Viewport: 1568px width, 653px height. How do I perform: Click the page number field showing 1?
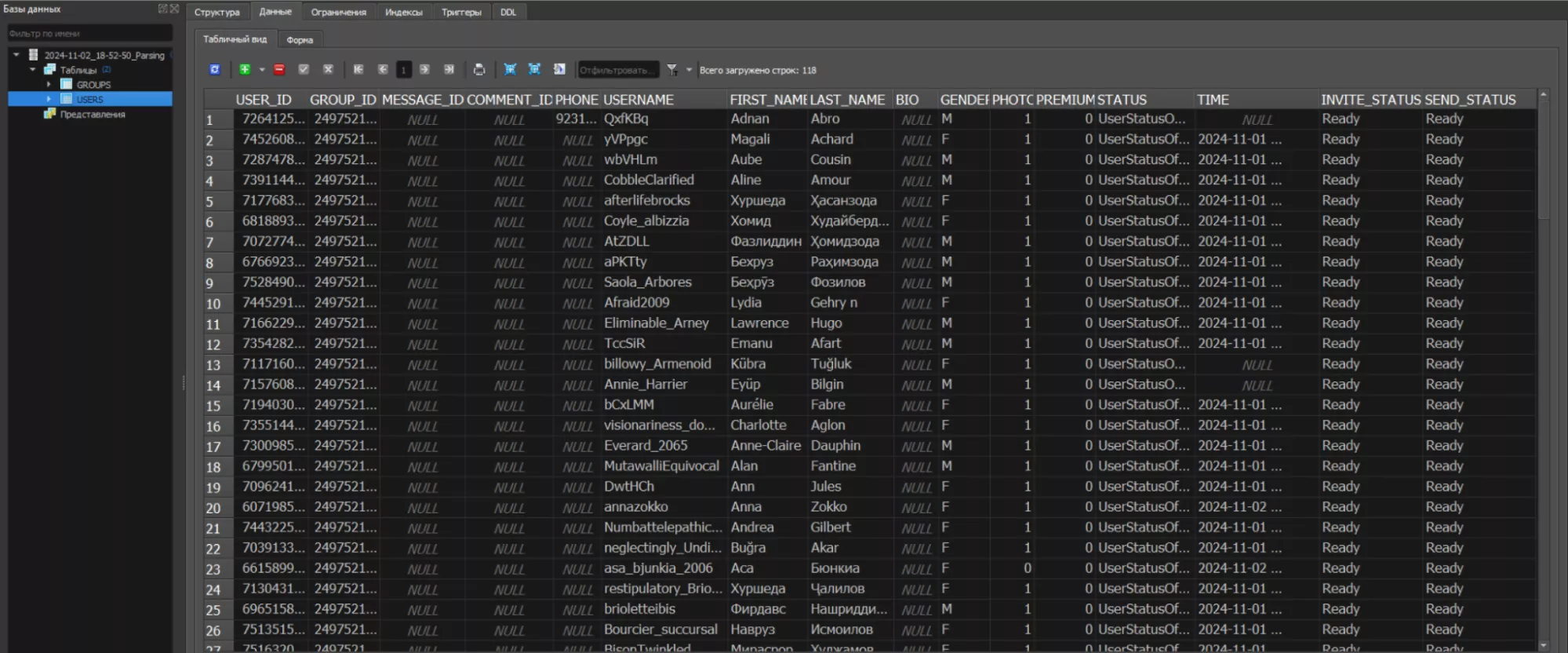click(403, 70)
